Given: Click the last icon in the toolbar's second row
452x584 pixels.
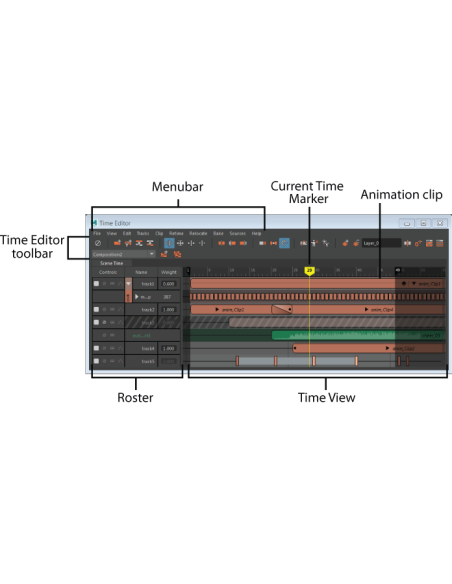Looking at the screenshot, I should [x=177, y=254].
